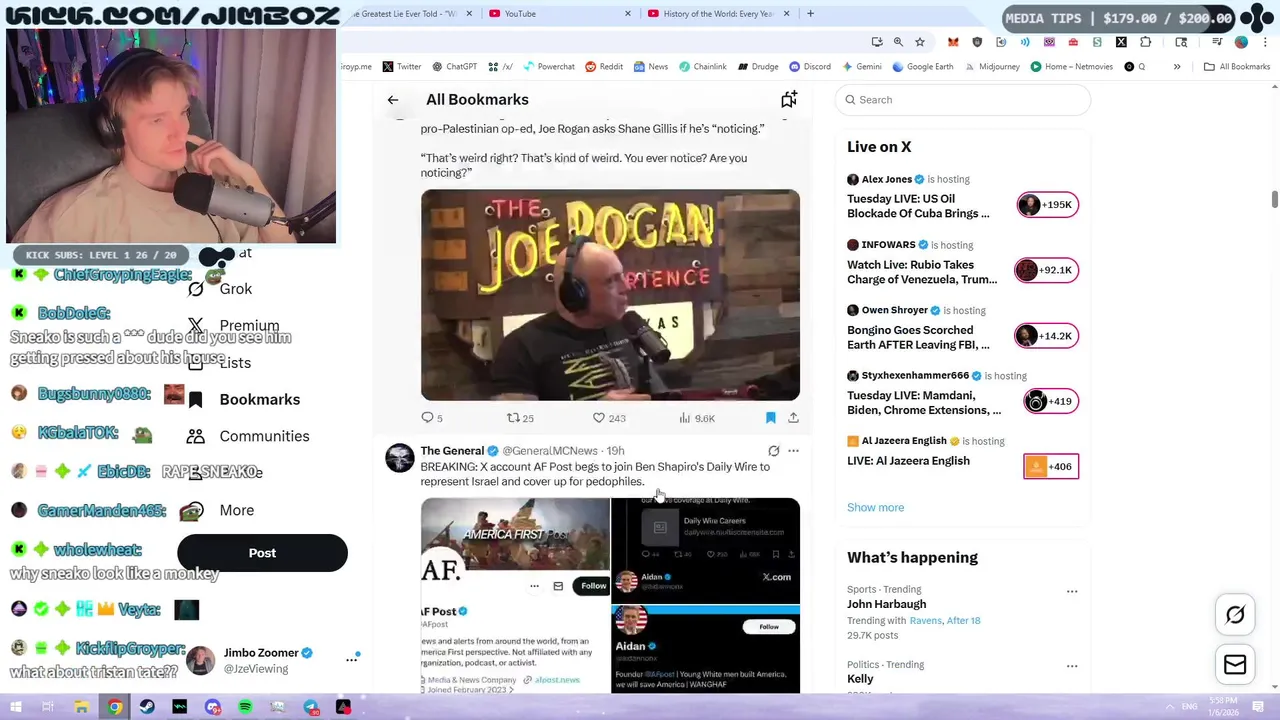The image size is (1280, 720).
Task: Repost the Joe Rogan post with 25 reposts
Action: pos(520,418)
